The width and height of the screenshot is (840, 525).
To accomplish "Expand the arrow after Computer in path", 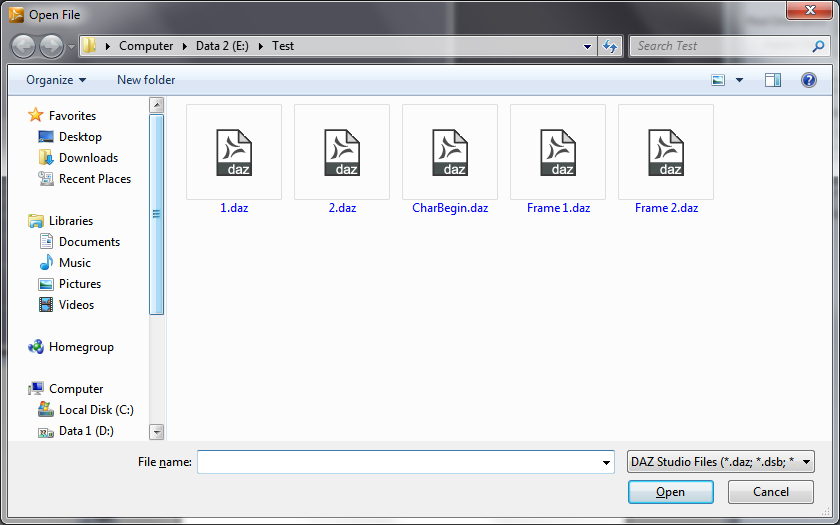I will click(185, 46).
